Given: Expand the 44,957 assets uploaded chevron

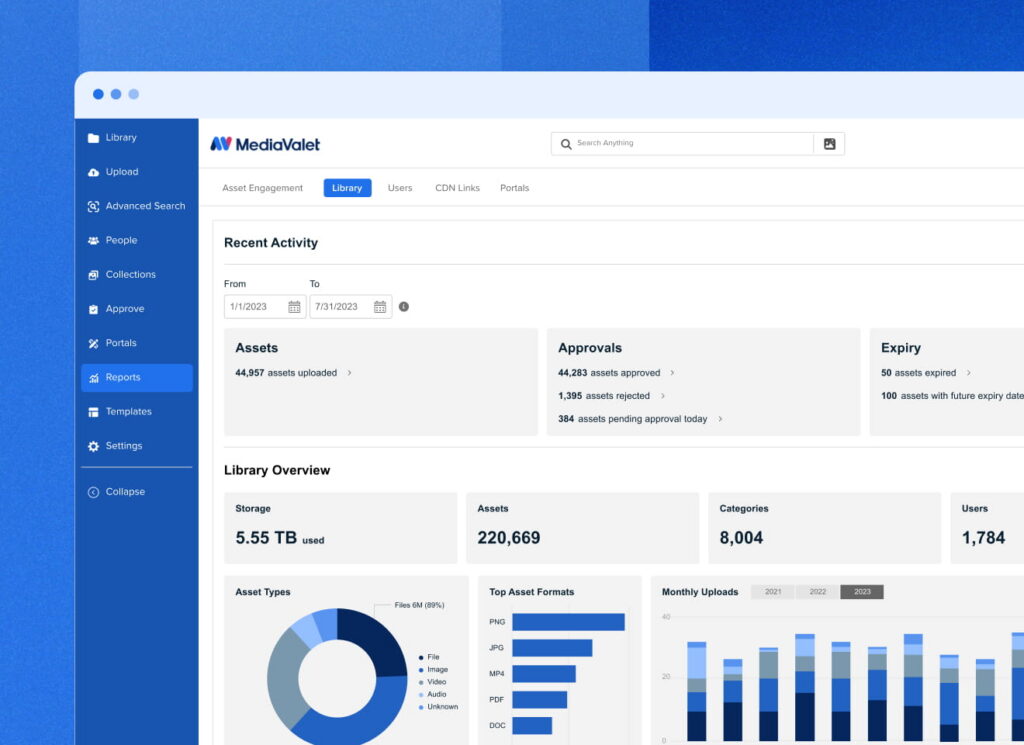Looking at the screenshot, I should [x=349, y=373].
